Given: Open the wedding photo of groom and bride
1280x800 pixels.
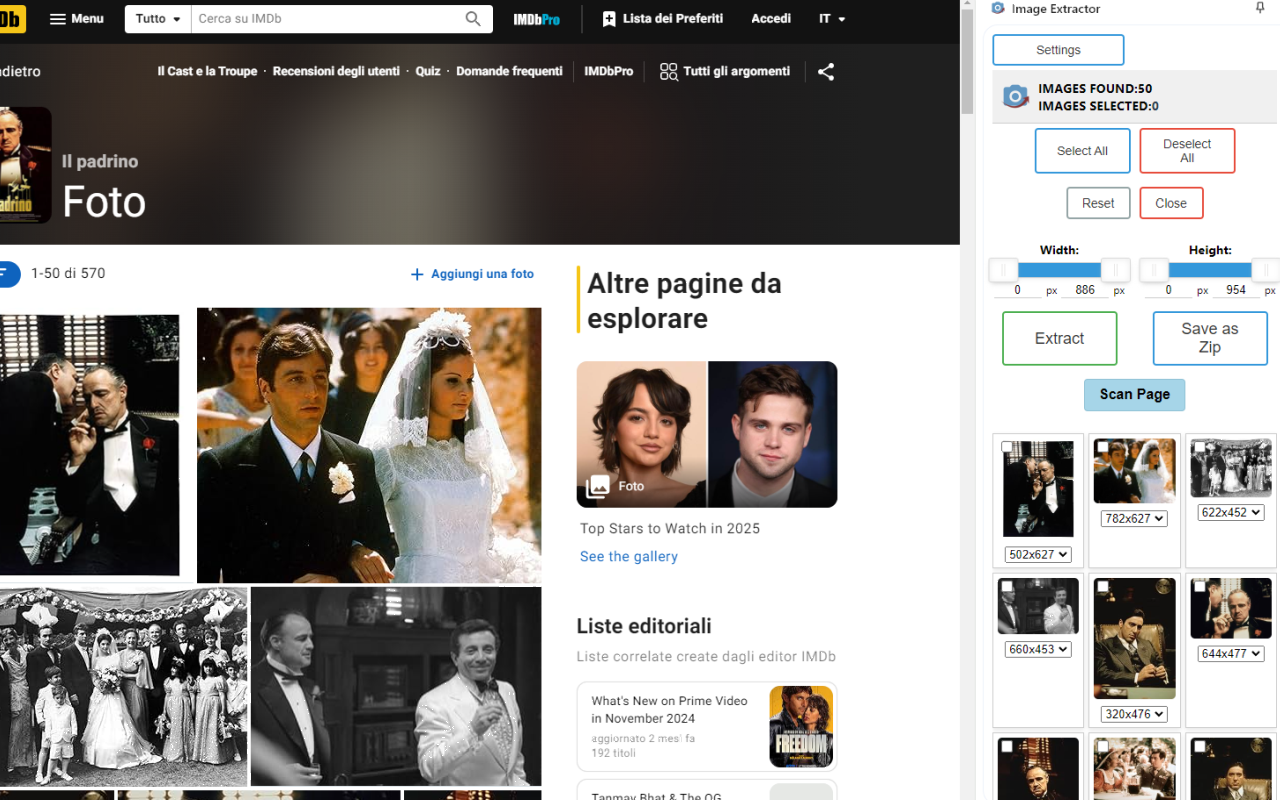Looking at the screenshot, I should point(369,445).
